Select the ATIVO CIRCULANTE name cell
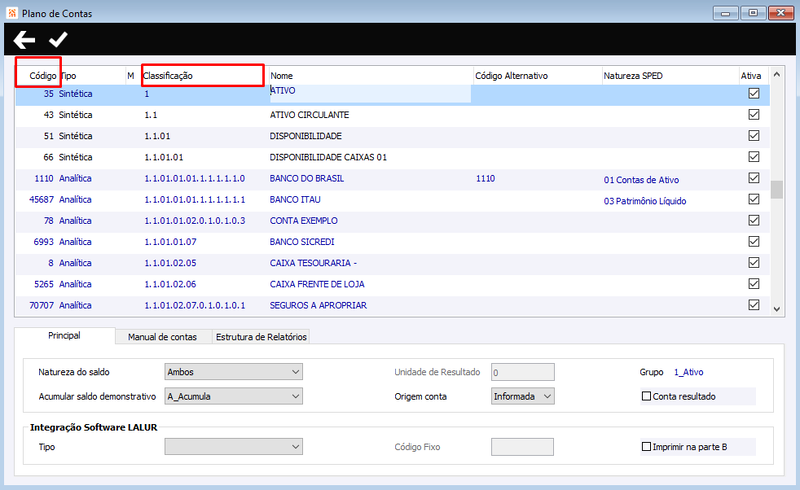 [x=309, y=115]
